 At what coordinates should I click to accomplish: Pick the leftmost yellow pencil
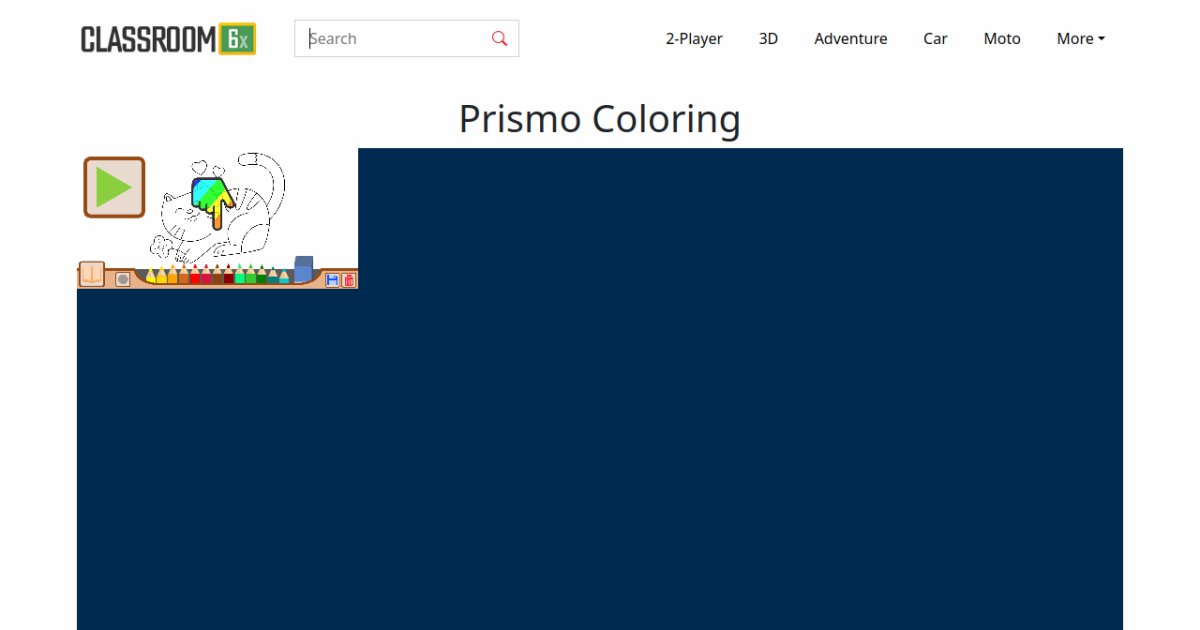(x=151, y=275)
